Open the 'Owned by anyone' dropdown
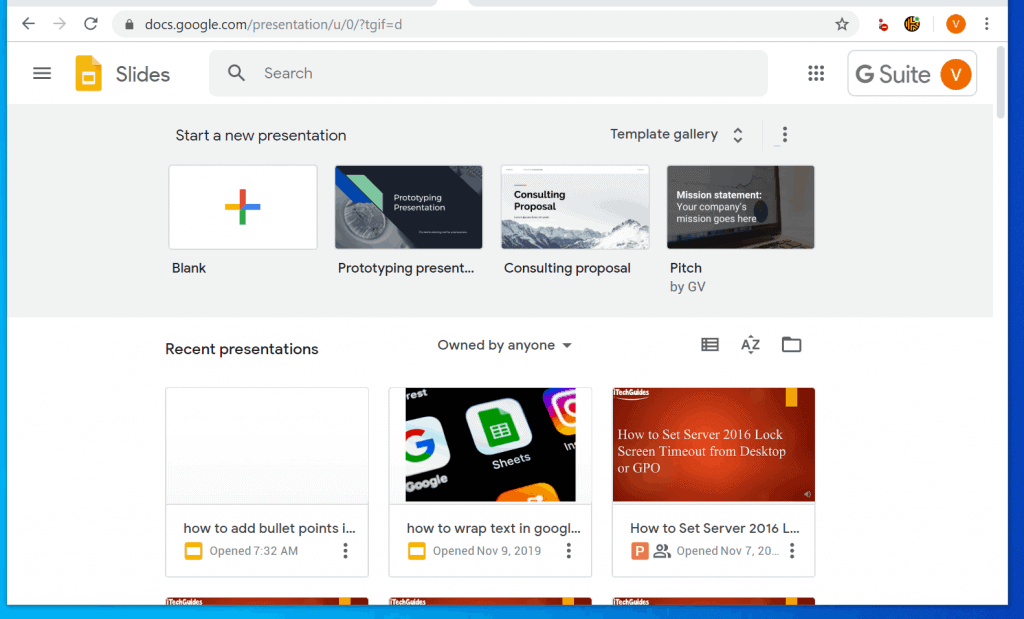The width and height of the screenshot is (1024, 619). click(505, 345)
